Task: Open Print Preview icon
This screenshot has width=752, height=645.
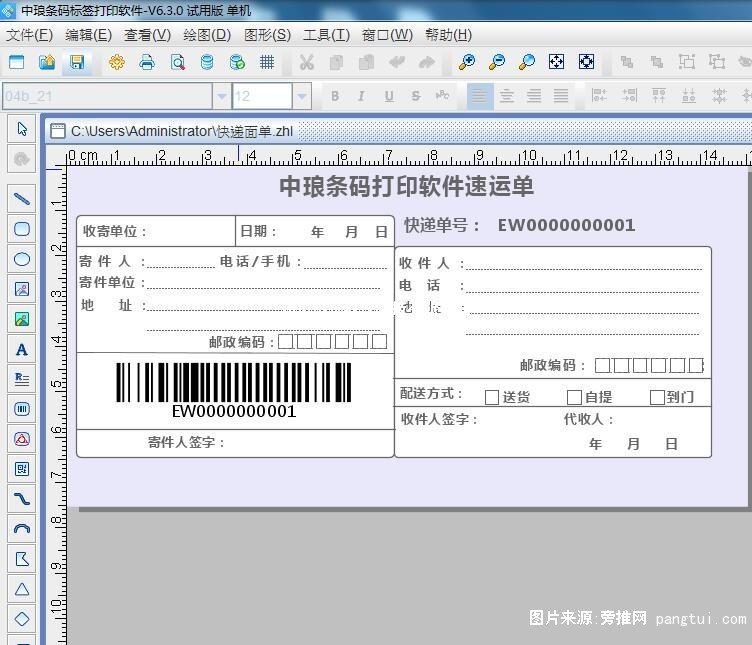Action: click(x=177, y=62)
